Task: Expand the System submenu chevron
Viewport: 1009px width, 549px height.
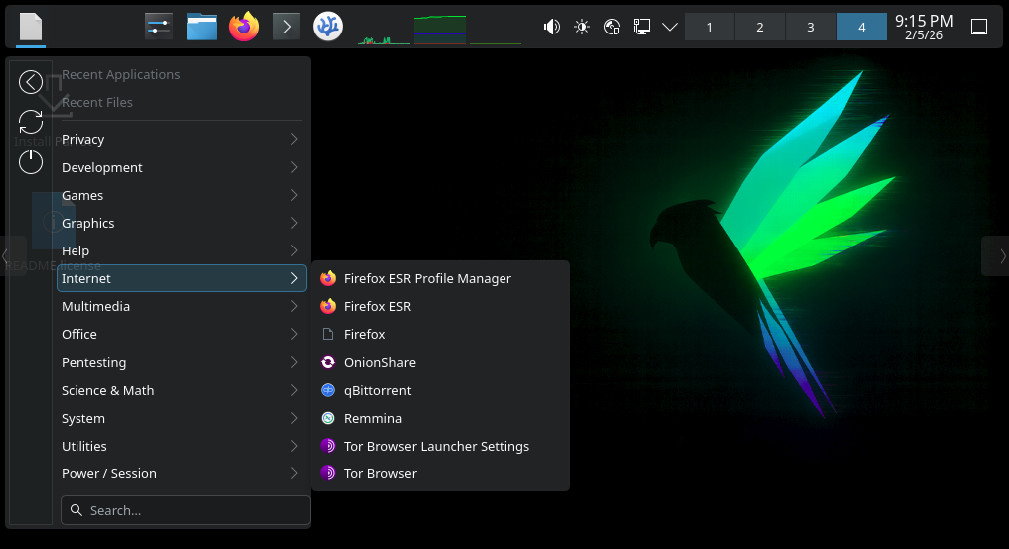Action: tap(294, 418)
